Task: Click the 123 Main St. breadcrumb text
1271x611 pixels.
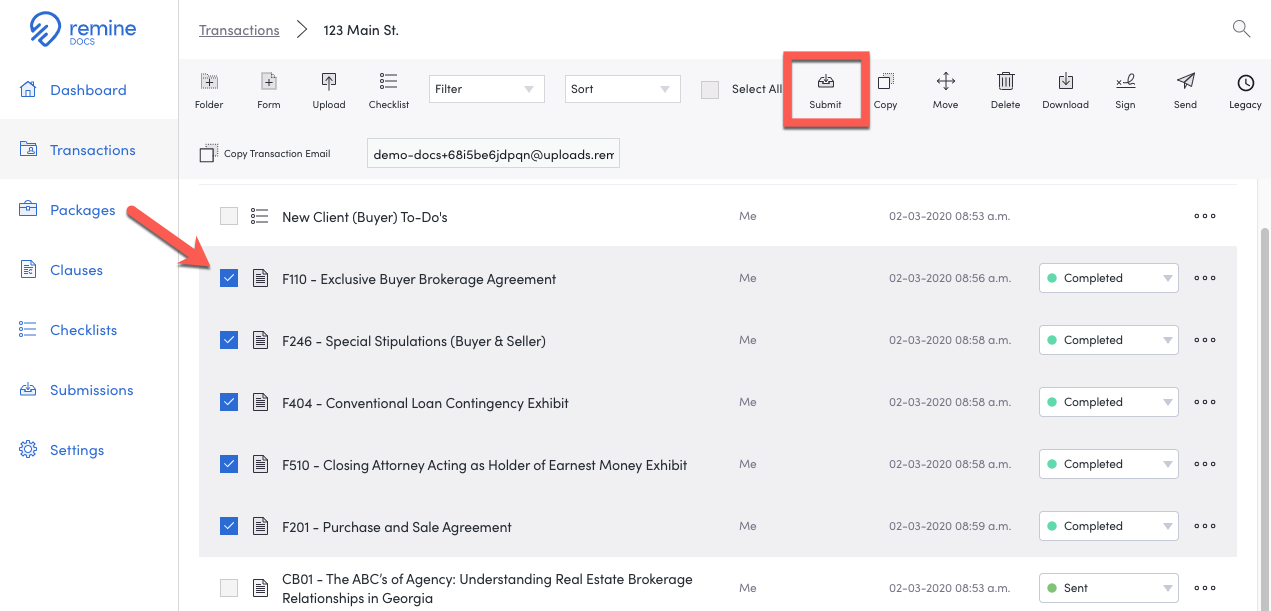Action: [x=361, y=30]
